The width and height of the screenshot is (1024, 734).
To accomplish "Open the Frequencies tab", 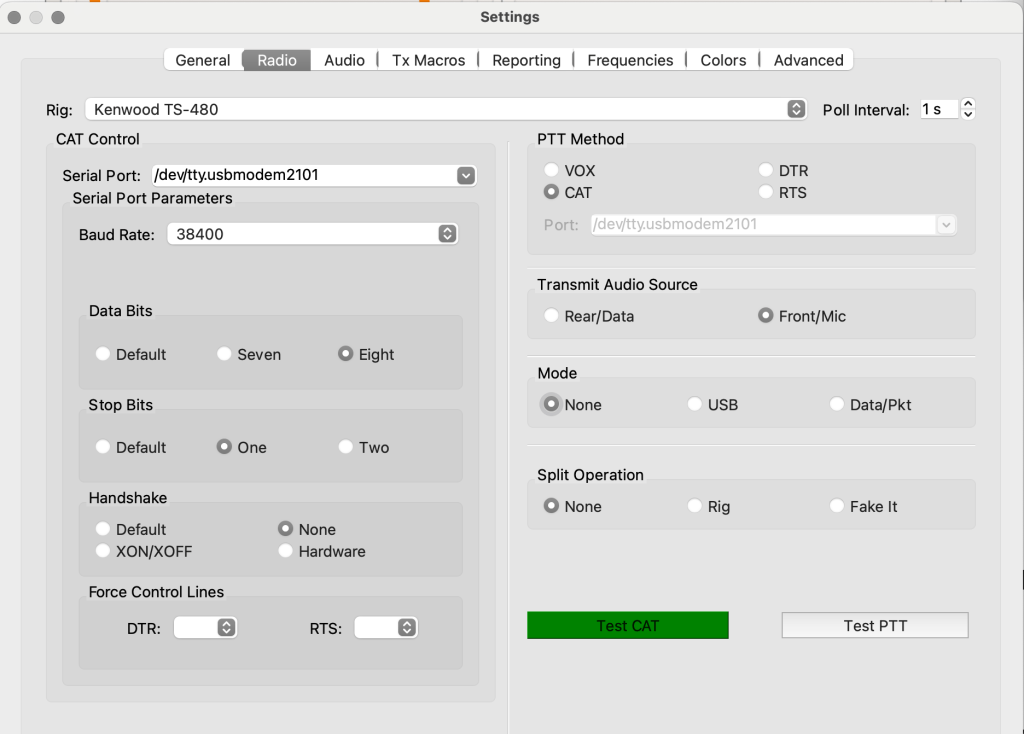I will [630, 60].
